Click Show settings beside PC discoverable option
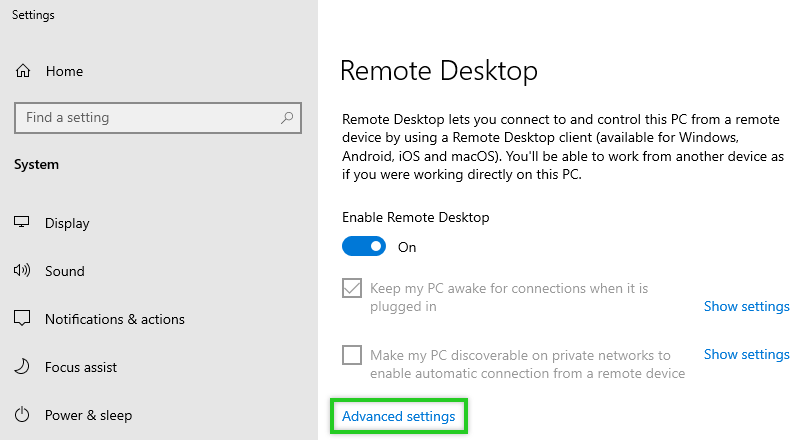 (x=746, y=354)
